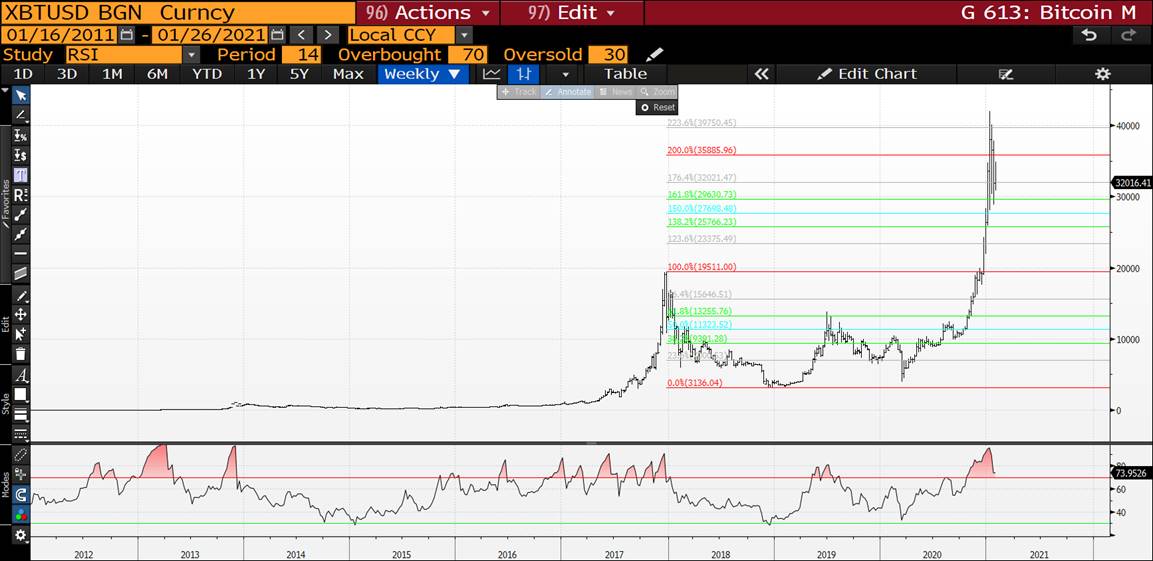This screenshot has height=561, width=1153.
Task: Click the annotation notes icon right of Edit Chart
Action: [1005, 74]
